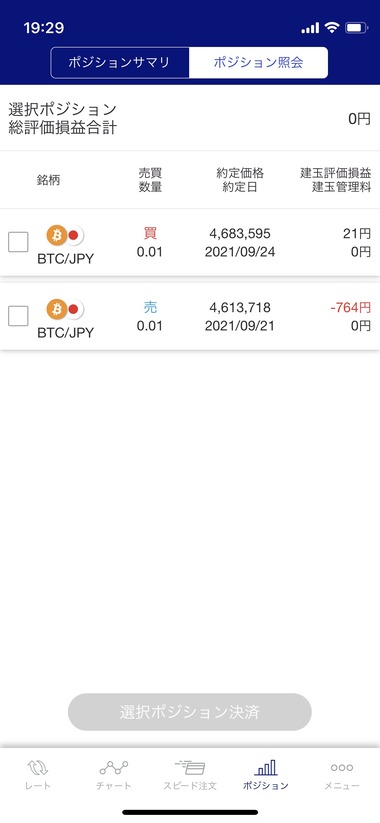Viewport: 380px width, 823px height.
Task: Tap the battery status icon
Action: click(356, 28)
